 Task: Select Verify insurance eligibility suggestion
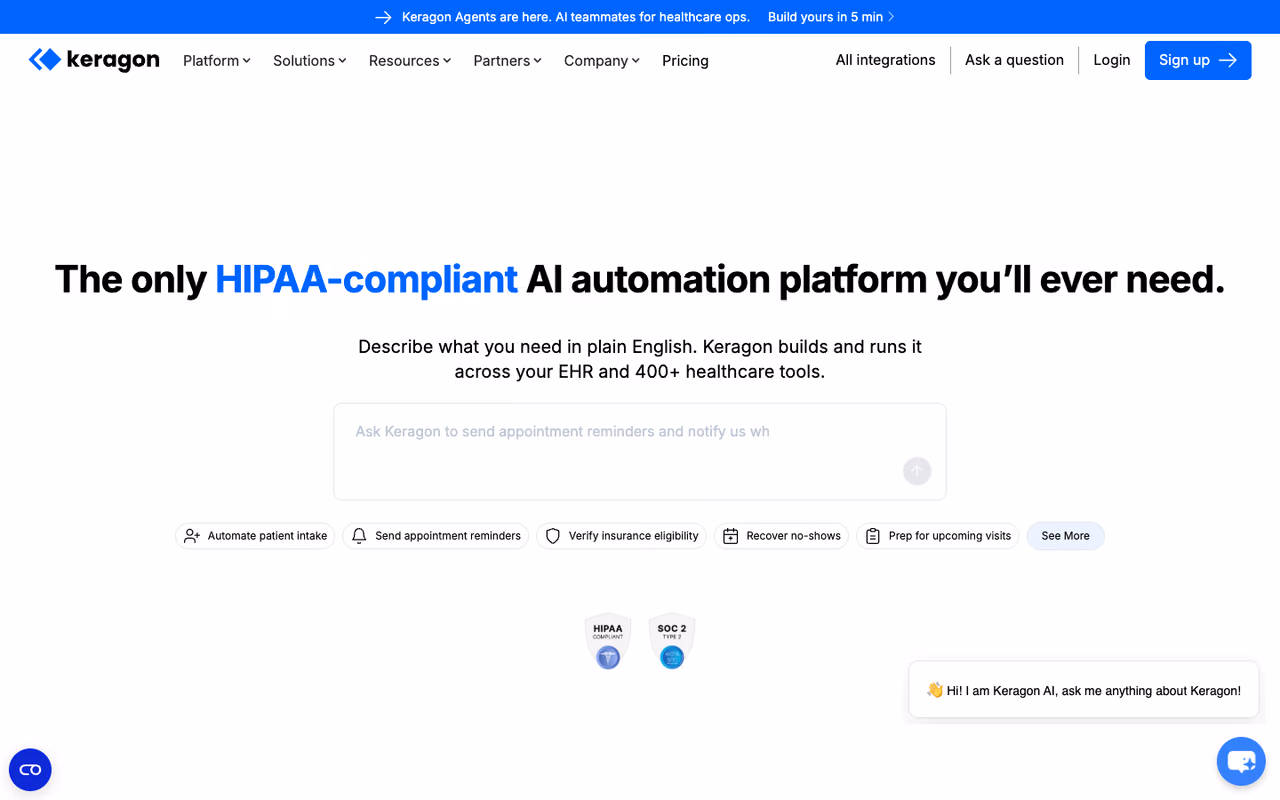(621, 536)
